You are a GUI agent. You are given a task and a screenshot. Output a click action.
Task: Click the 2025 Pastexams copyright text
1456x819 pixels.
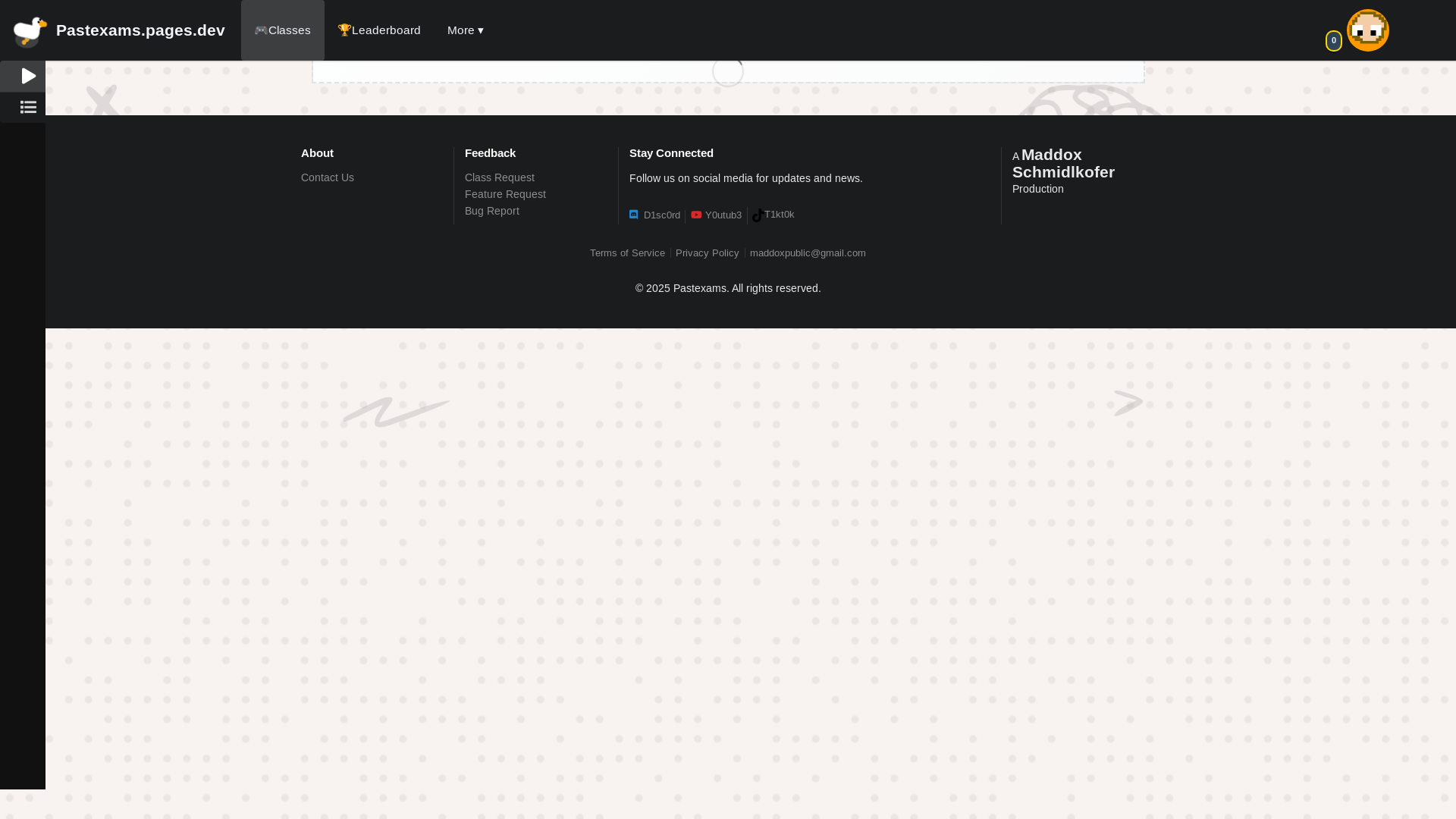pos(728,288)
